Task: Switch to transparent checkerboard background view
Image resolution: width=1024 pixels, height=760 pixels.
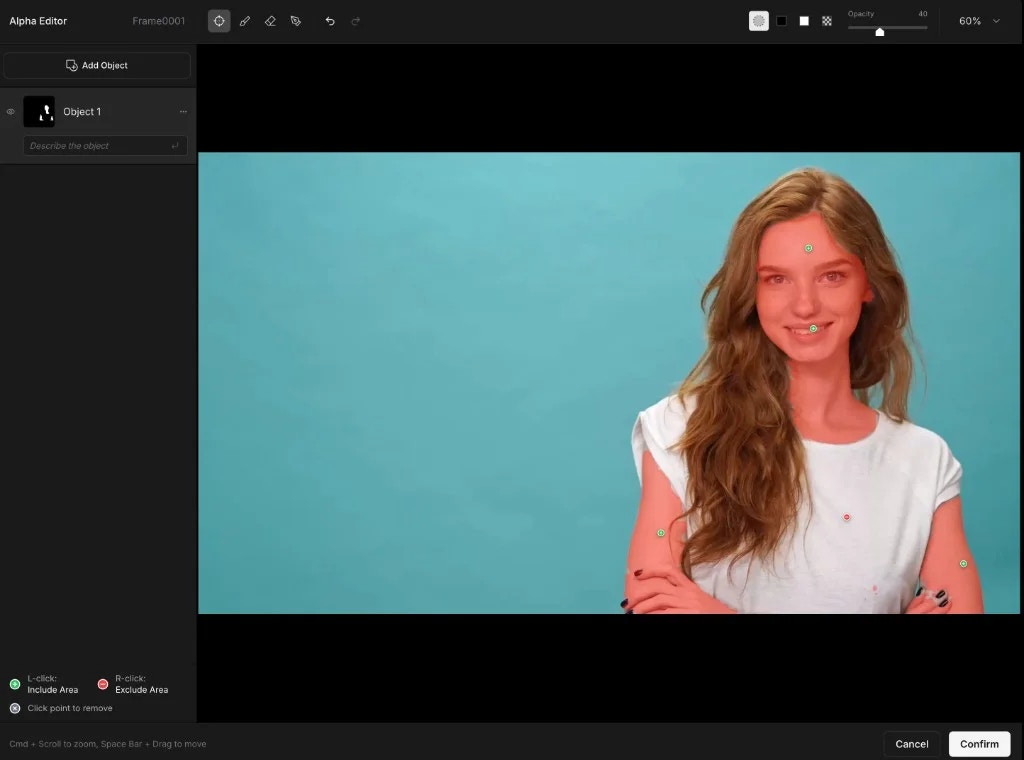Action: (827, 21)
